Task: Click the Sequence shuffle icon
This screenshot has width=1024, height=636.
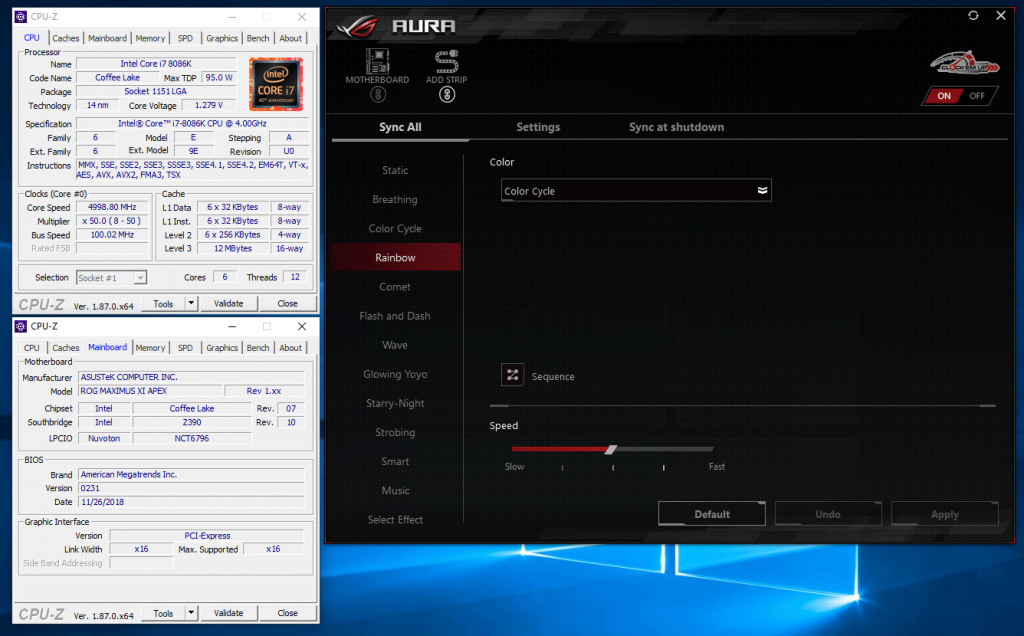Action: tap(513, 375)
